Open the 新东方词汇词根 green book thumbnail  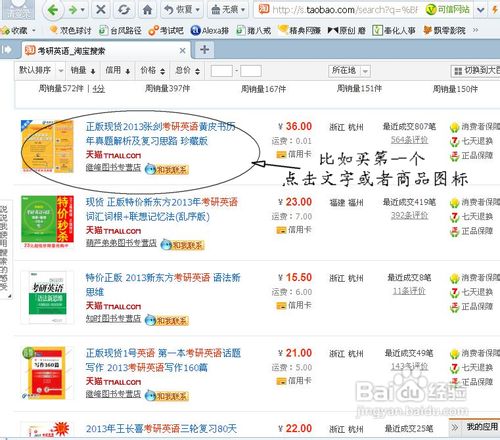[x=47, y=222]
